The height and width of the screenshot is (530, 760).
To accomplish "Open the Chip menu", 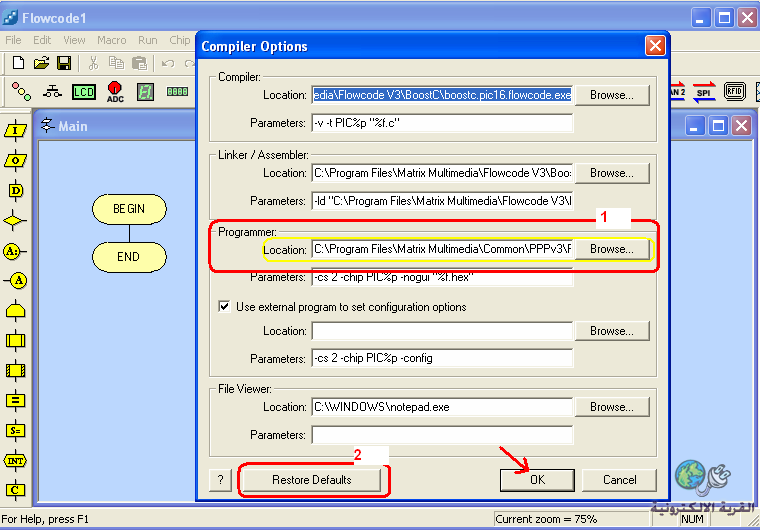I will (180, 40).
